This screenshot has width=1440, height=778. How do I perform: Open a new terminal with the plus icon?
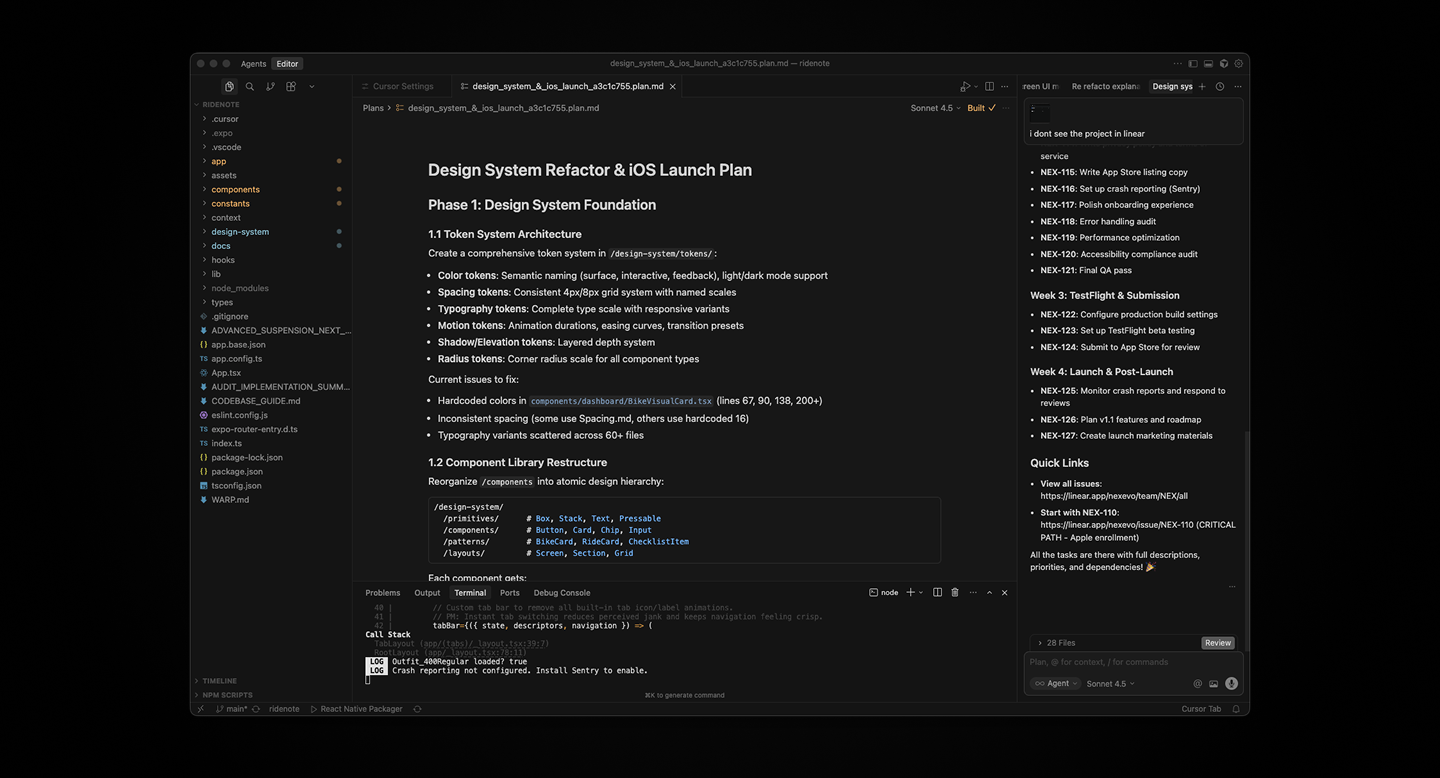click(908, 592)
